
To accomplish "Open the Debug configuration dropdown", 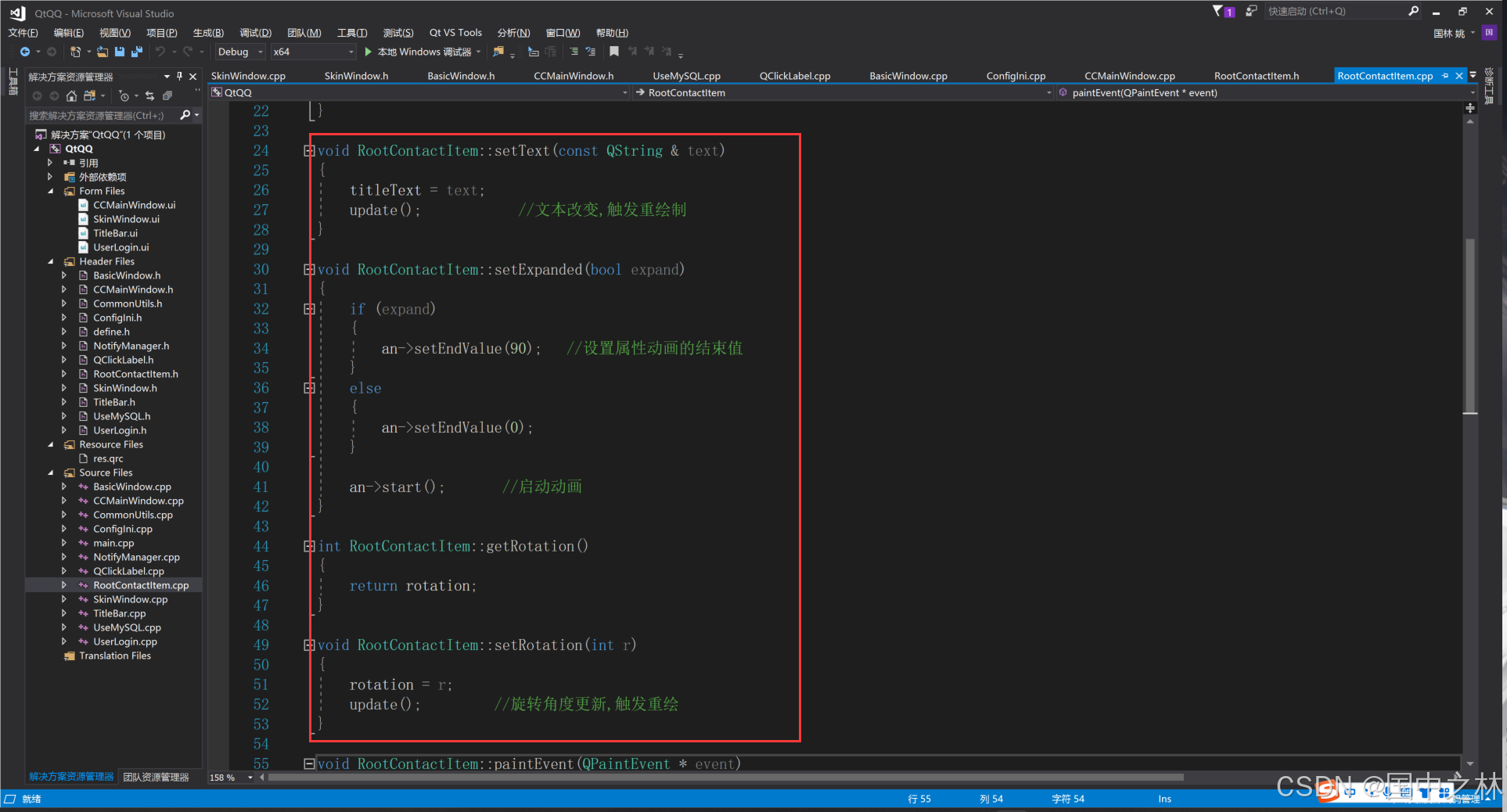I will click(241, 52).
